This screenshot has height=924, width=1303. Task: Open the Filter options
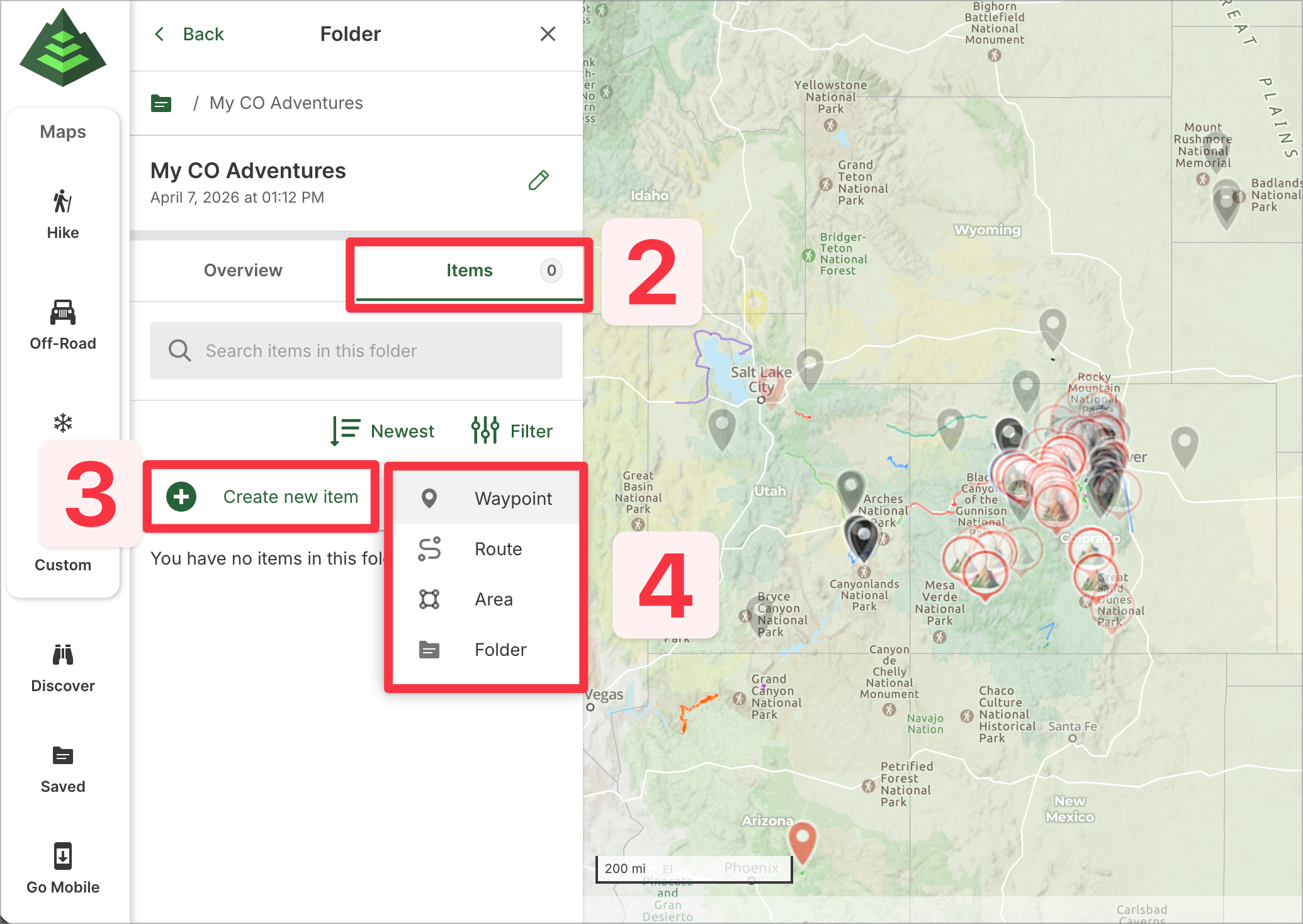pos(512,431)
